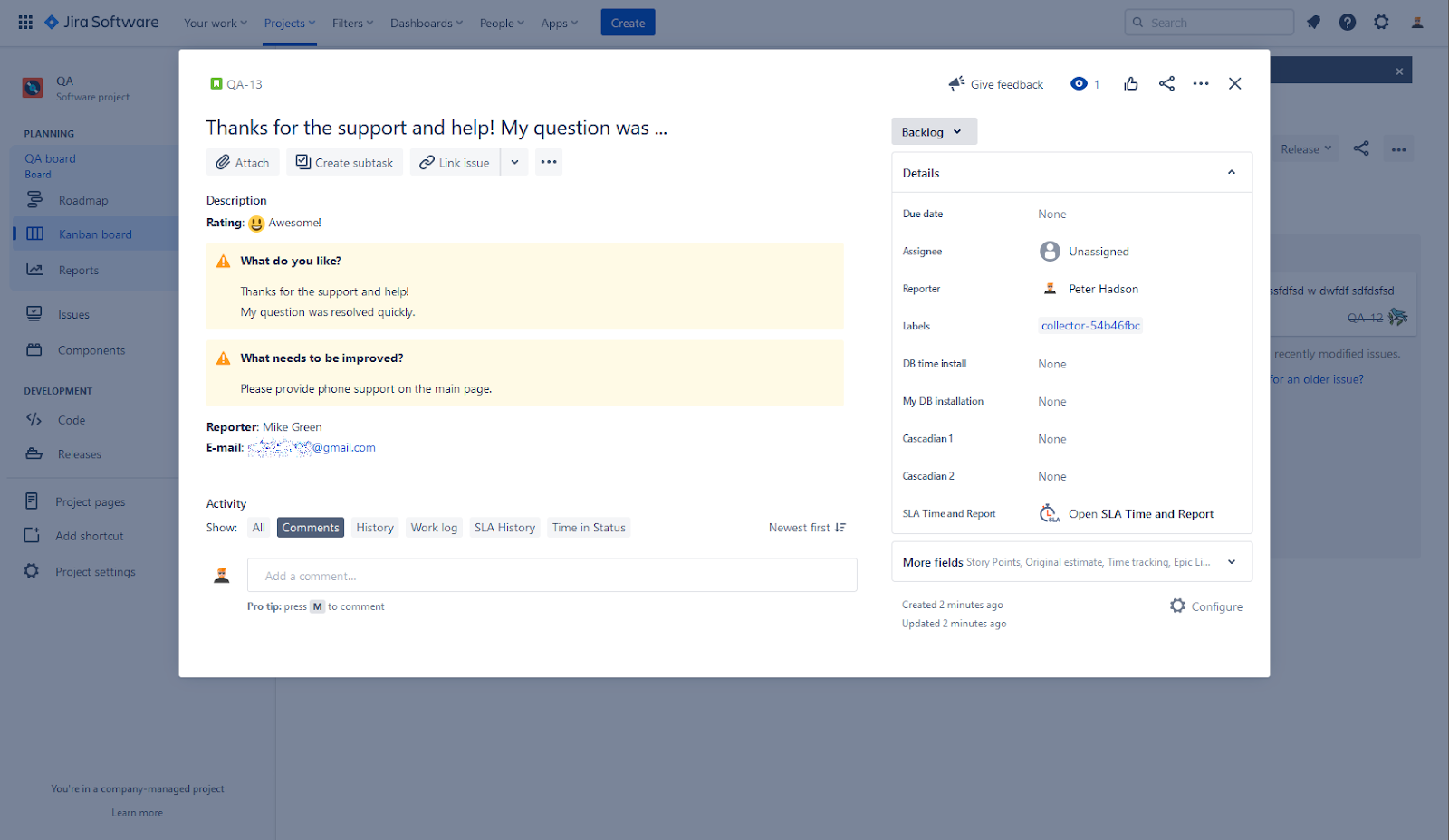The height and width of the screenshot is (840, 1449).
Task: Open Releases from the Development section
Action: click(78, 453)
